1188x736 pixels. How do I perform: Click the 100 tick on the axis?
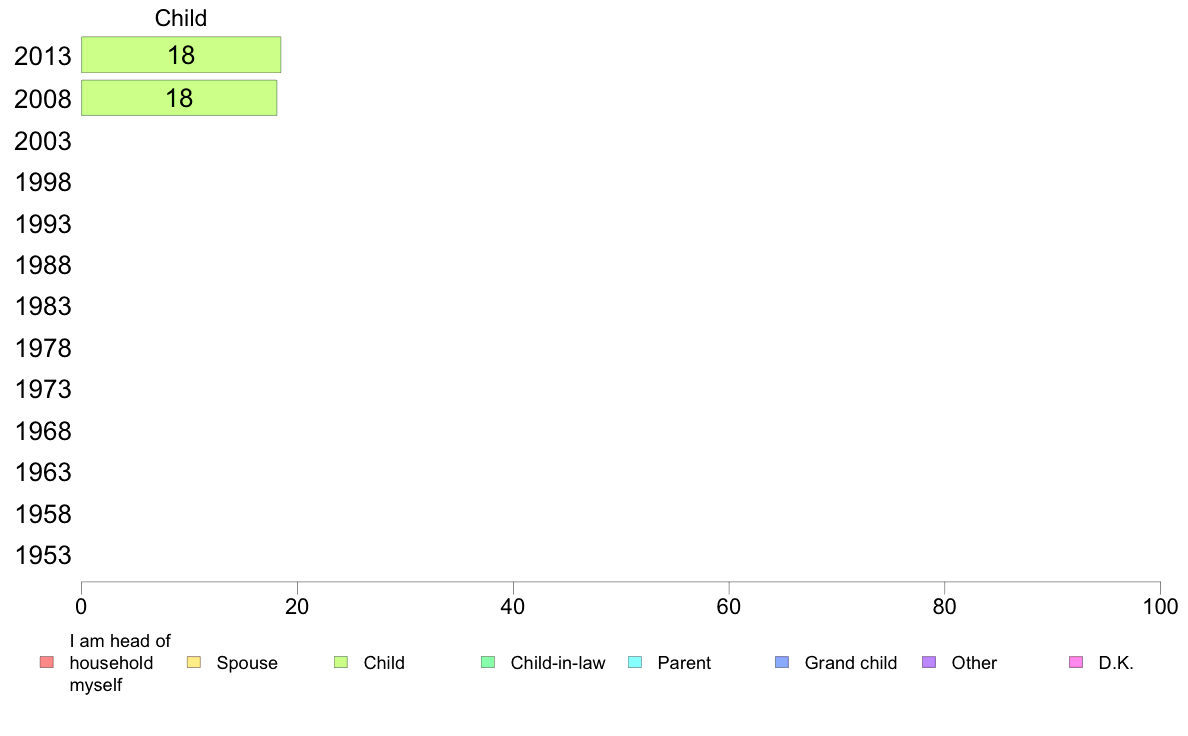(1160, 606)
